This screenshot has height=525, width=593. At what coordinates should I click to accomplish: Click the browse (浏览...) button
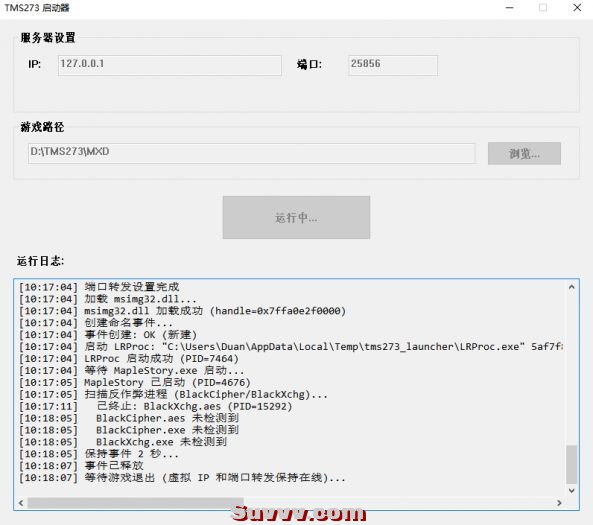tap(524, 153)
